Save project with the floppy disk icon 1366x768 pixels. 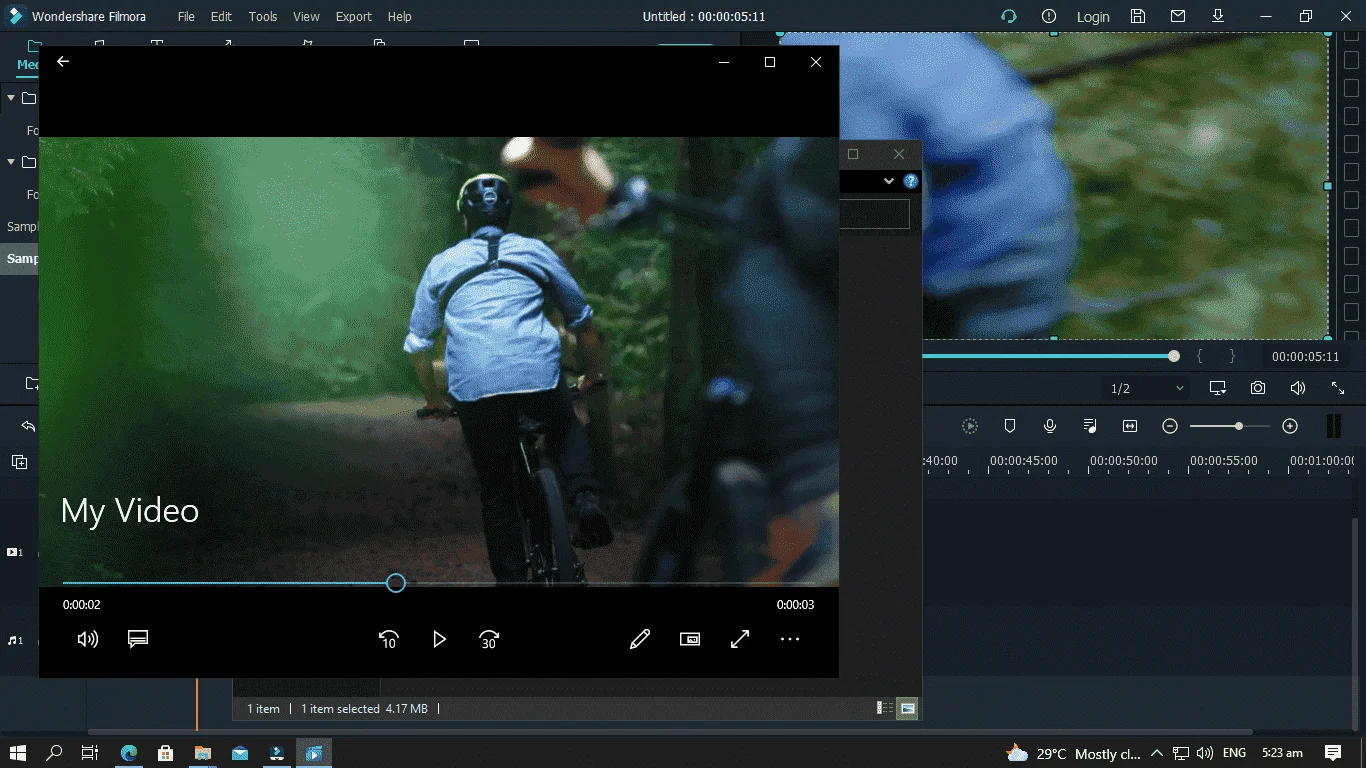(1138, 16)
